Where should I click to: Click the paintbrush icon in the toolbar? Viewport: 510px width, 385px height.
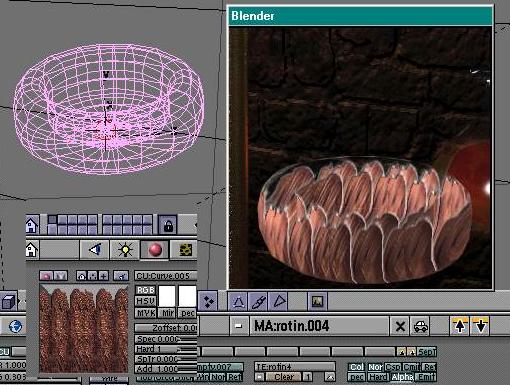[259, 301]
